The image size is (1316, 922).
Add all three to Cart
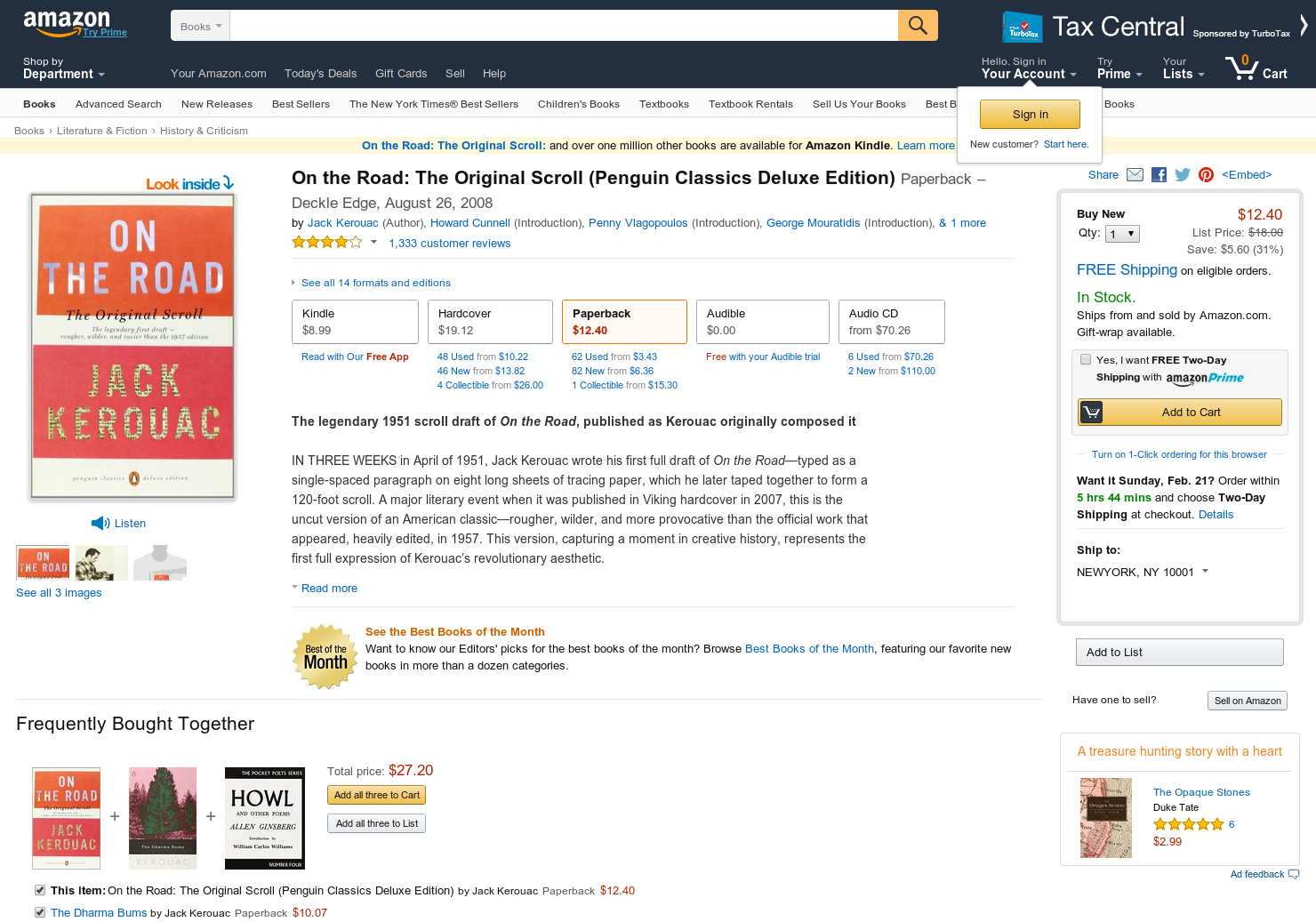377,795
